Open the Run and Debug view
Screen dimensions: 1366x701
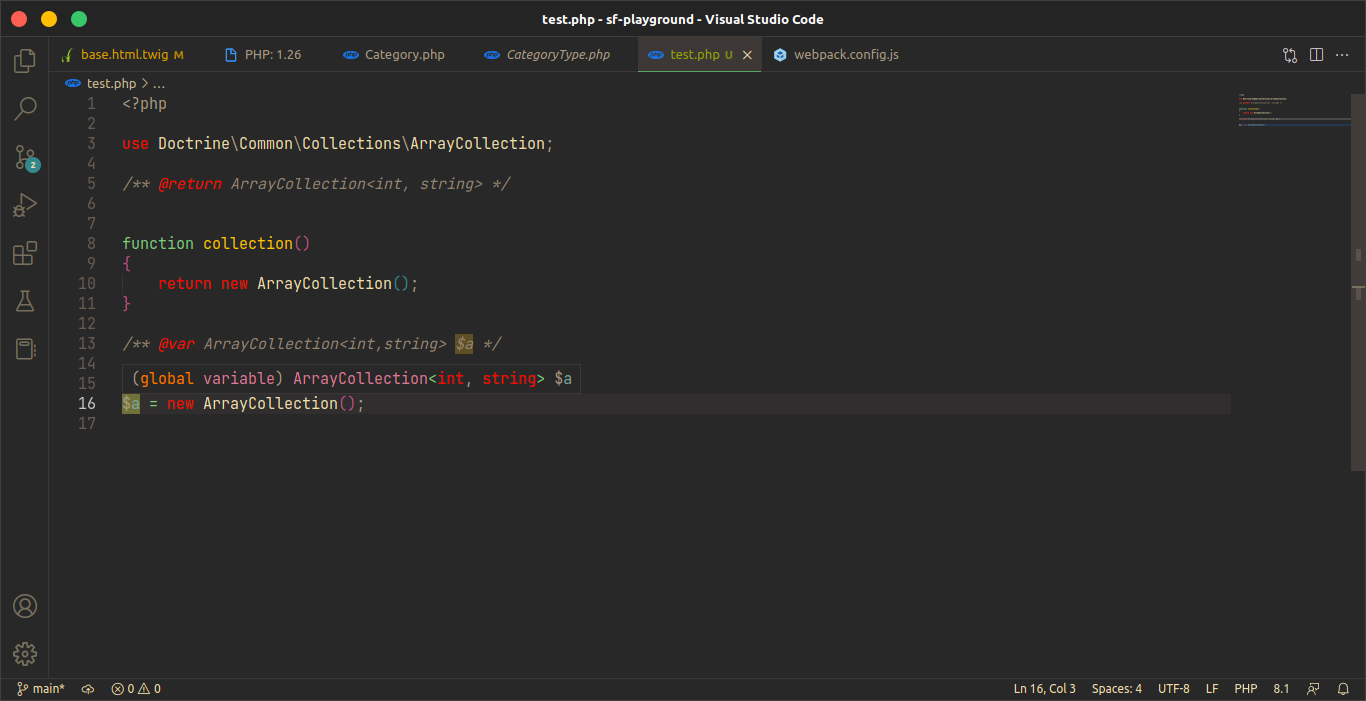[x=25, y=205]
